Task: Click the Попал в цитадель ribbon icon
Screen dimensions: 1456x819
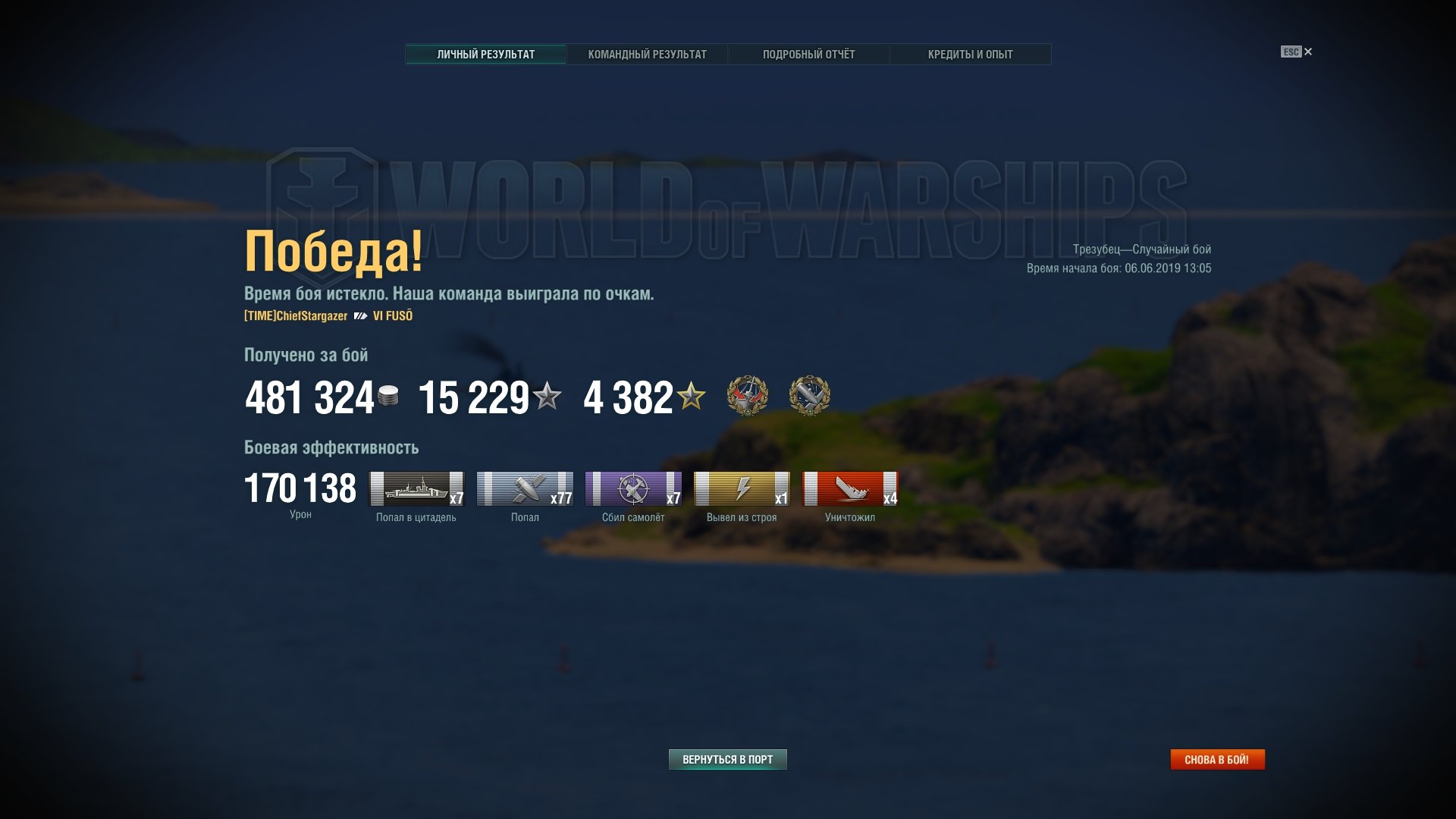Action: [x=416, y=488]
